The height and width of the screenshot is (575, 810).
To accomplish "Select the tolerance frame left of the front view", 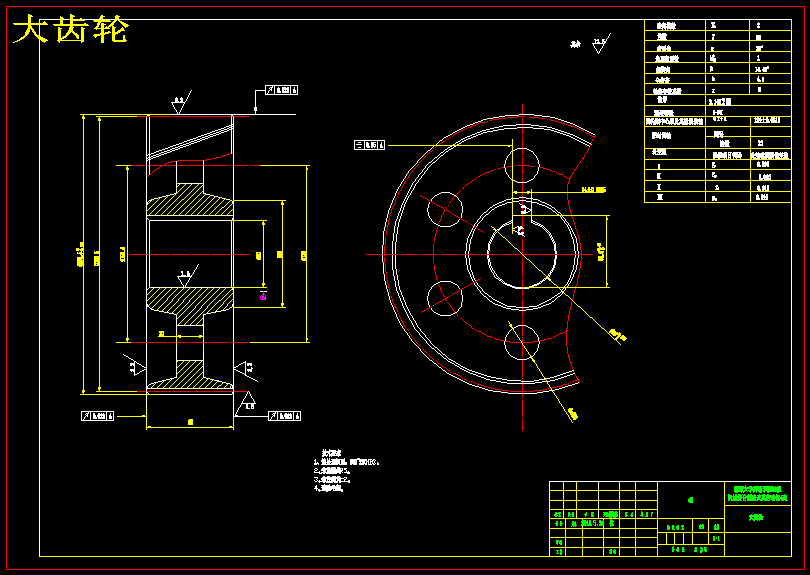I will (x=369, y=145).
